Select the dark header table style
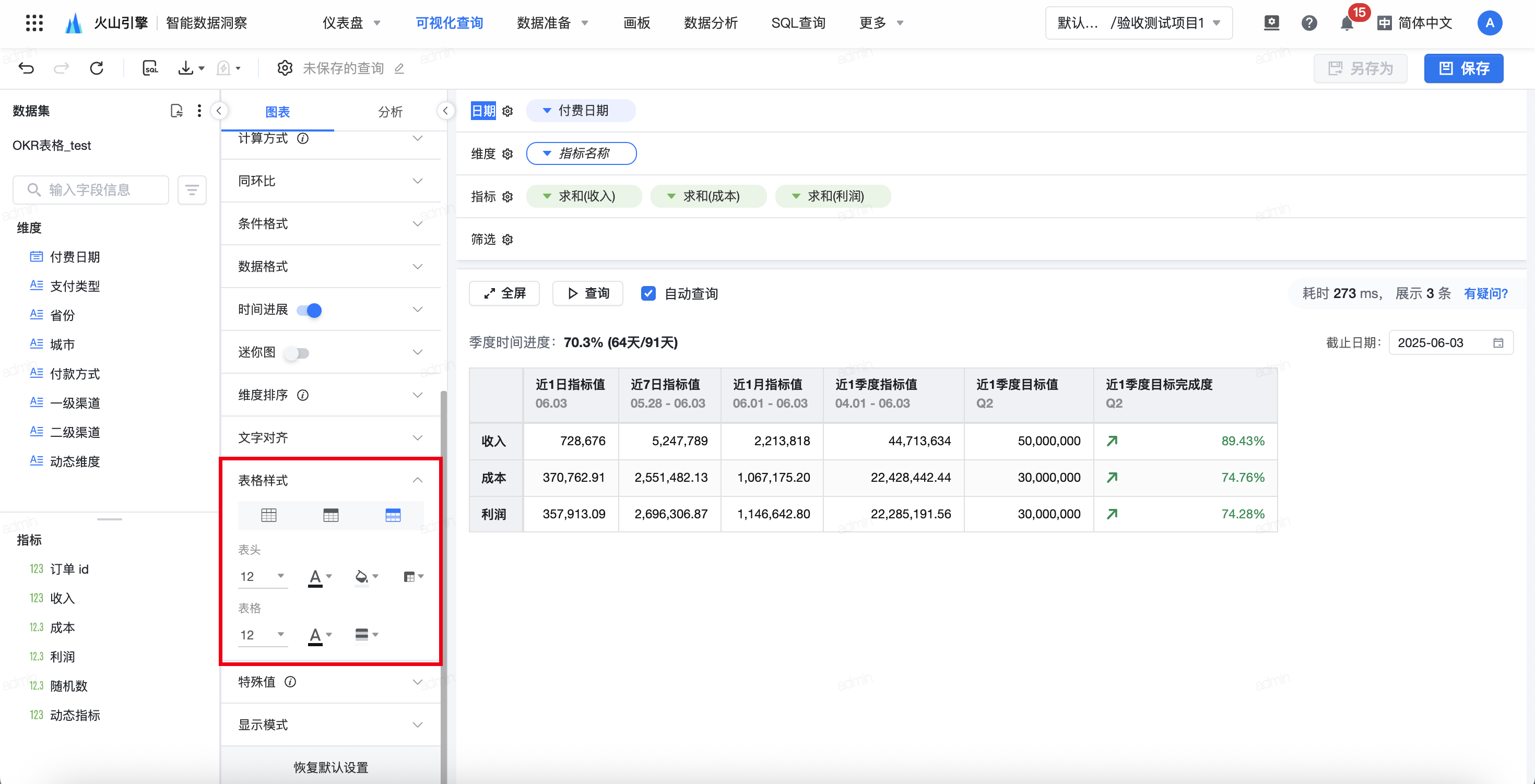The height and width of the screenshot is (784, 1535). (330, 515)
